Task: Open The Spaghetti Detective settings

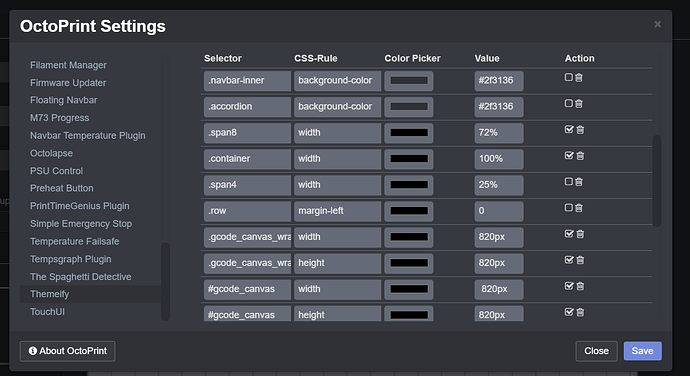Action: tap(81, 276)
